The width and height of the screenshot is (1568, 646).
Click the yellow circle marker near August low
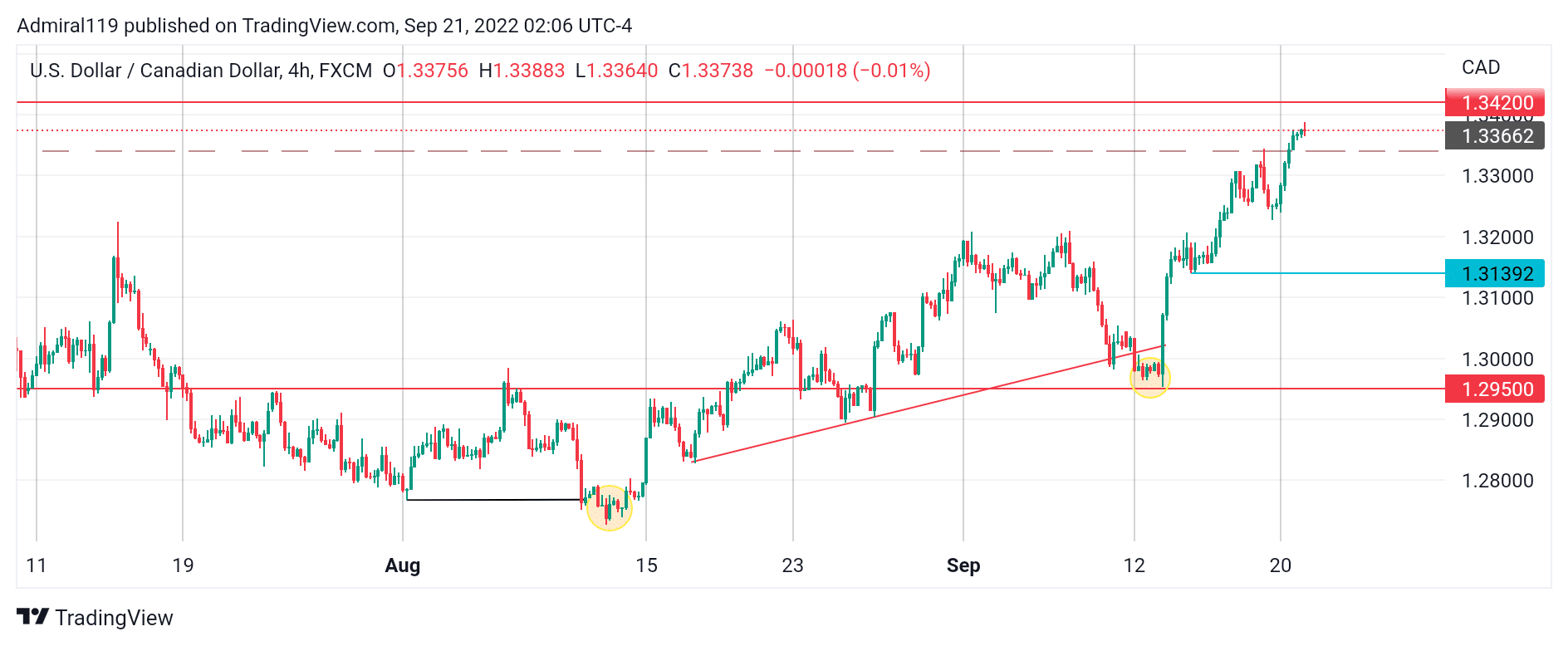point(610,508)
